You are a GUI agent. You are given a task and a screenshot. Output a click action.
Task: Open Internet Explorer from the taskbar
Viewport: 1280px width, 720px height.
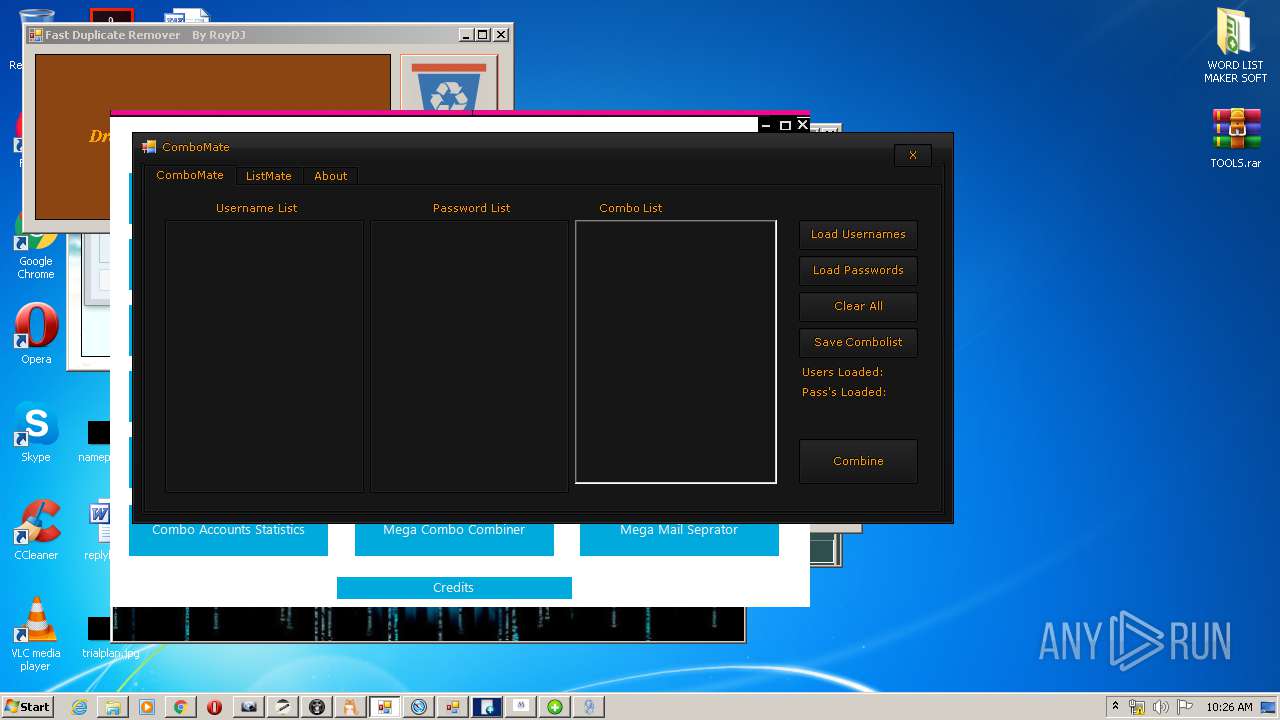coord(79,707)
